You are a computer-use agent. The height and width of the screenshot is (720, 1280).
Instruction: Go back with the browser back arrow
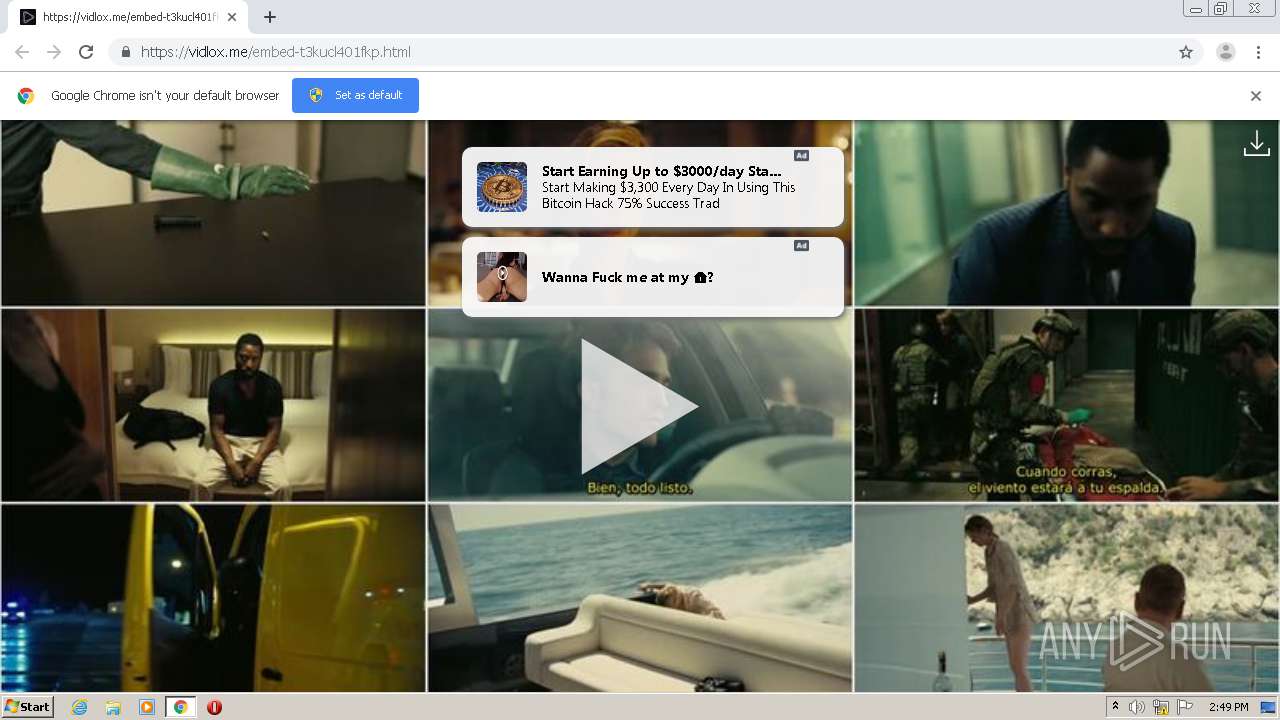[22, 52]
